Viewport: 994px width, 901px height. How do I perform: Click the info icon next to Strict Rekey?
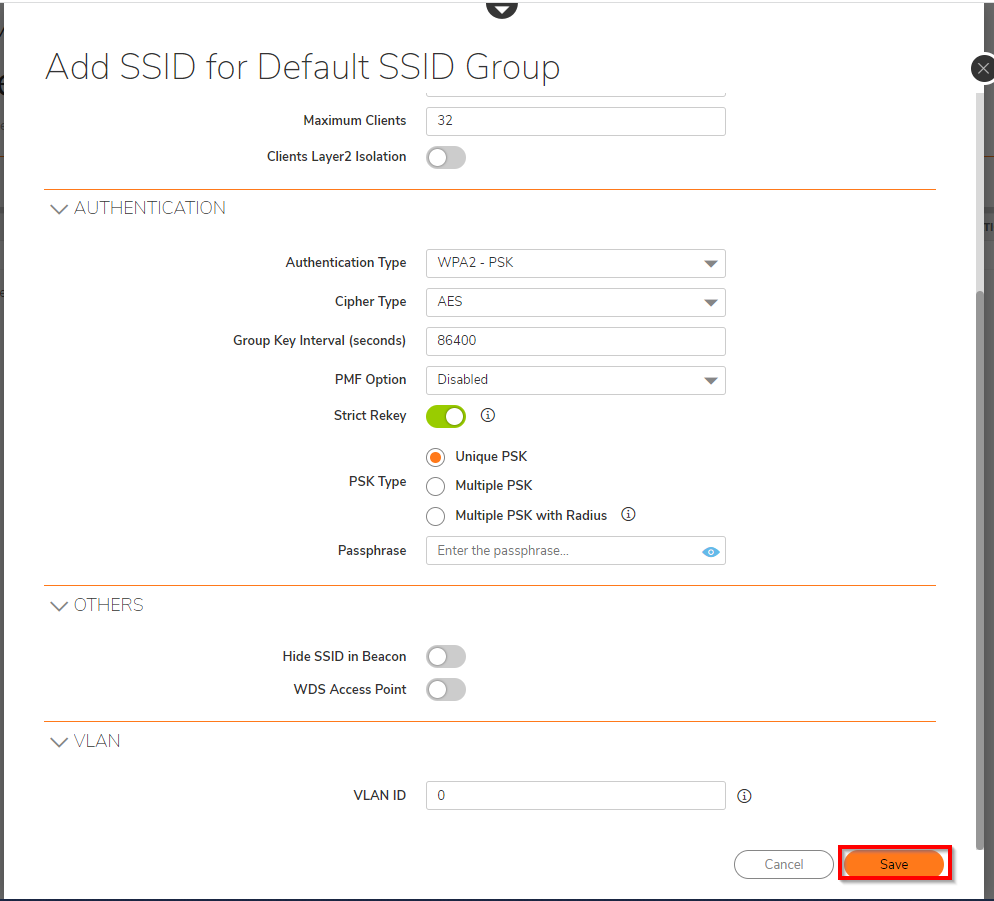[x=488, y=415]
